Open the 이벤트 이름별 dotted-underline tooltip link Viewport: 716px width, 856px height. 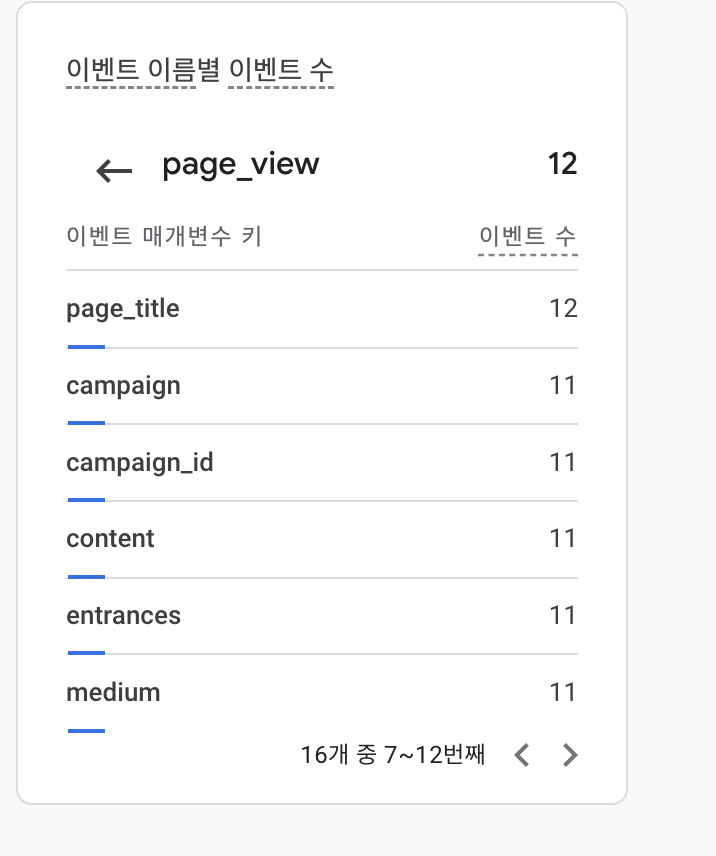click(x=130, y=70)
